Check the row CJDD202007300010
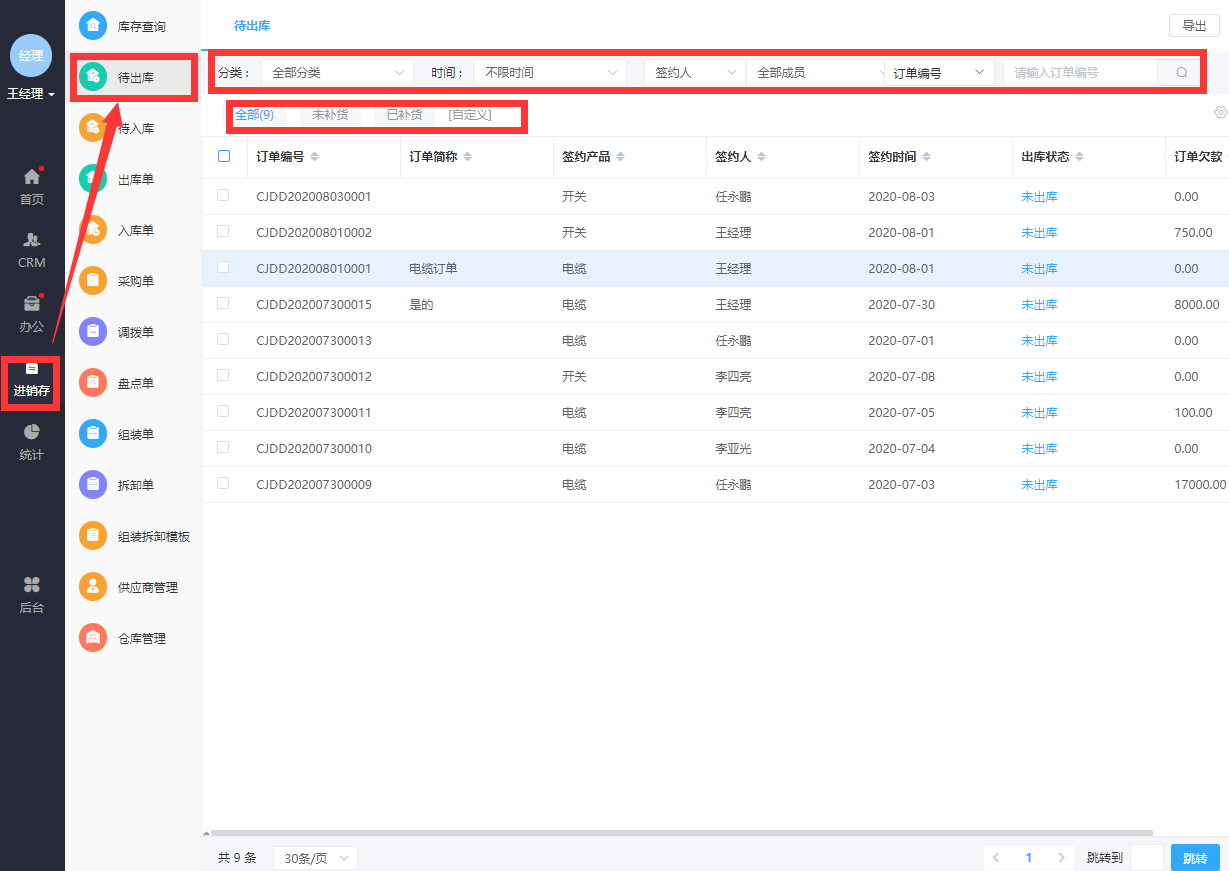The image size is (1229, 871). [x=223, y=447]
